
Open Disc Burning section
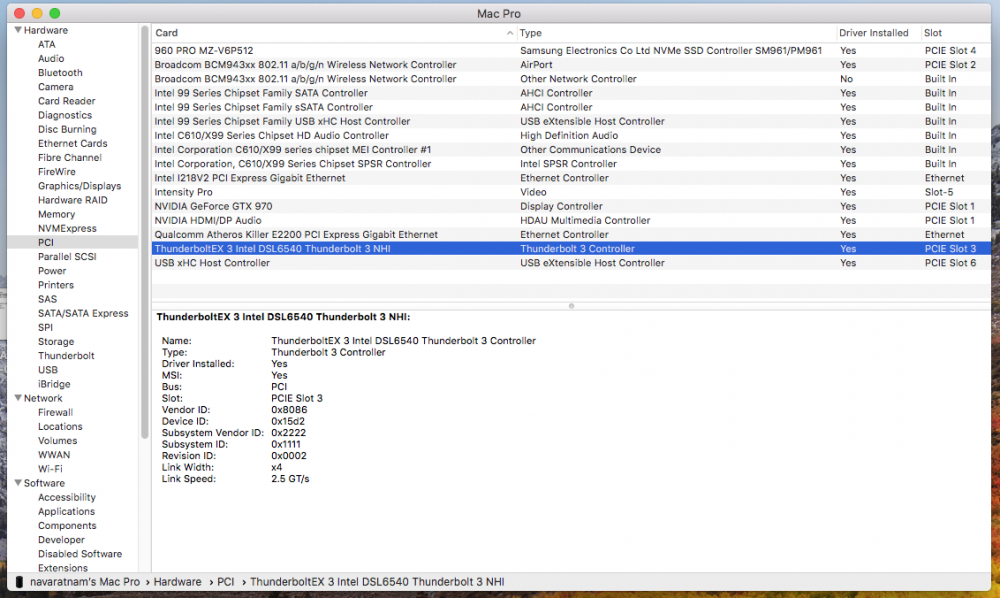(67, 129)
